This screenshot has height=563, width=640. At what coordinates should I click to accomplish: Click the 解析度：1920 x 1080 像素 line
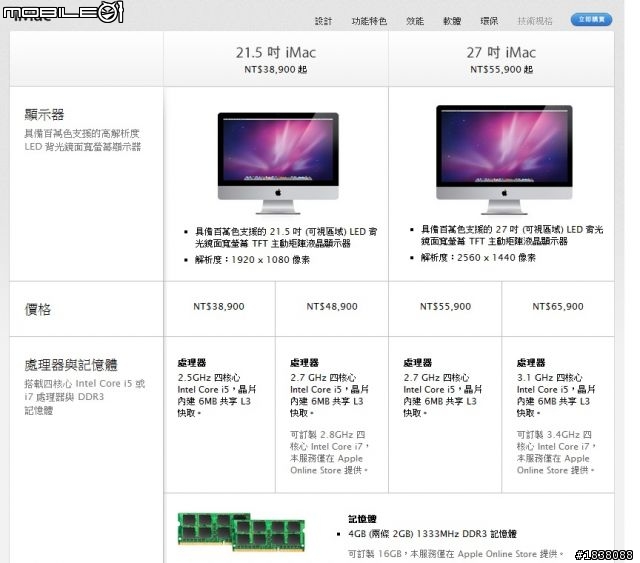[x=252, y=260]
